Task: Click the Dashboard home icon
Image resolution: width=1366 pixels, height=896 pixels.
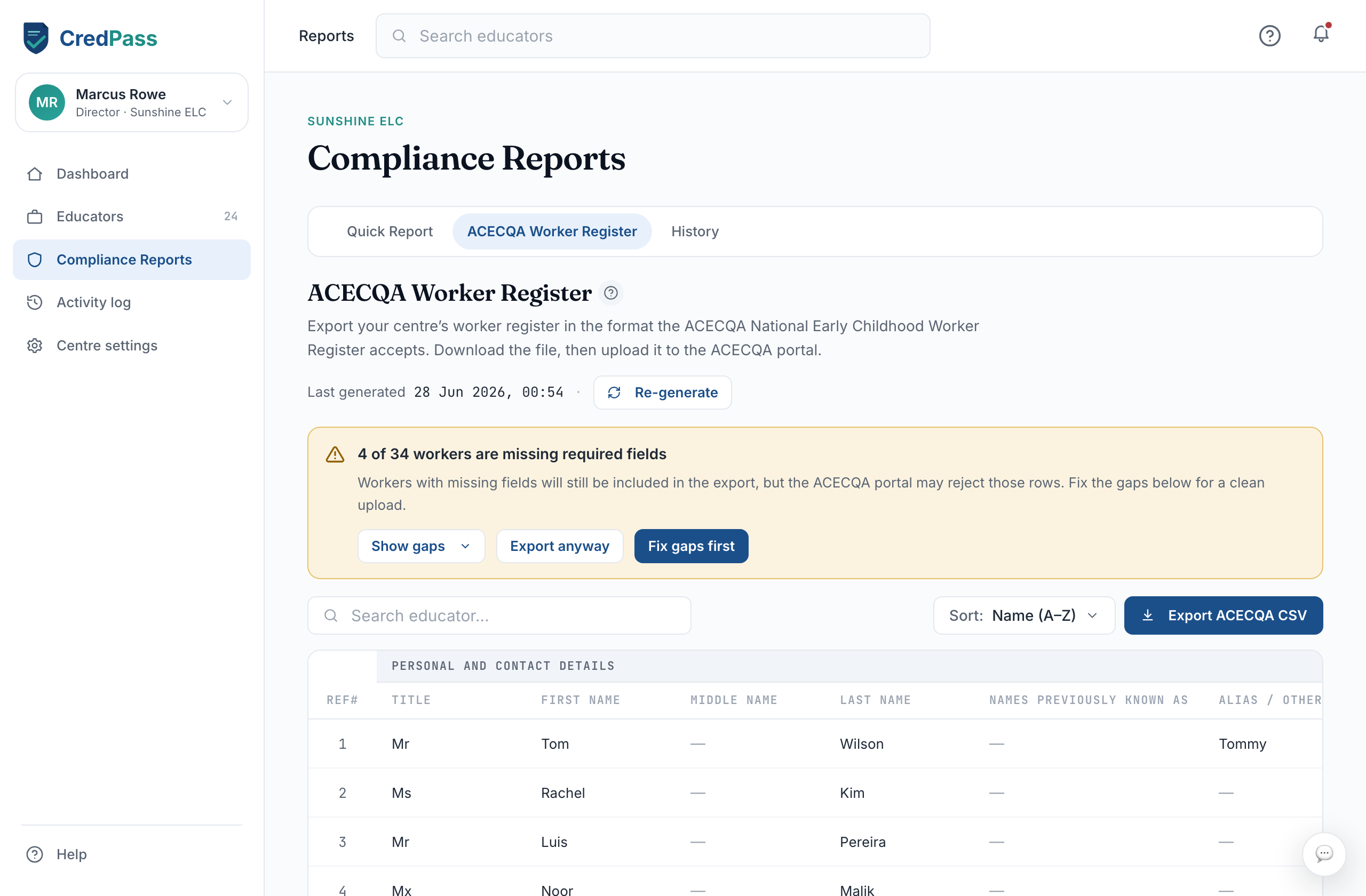Action: pos(35,174)
